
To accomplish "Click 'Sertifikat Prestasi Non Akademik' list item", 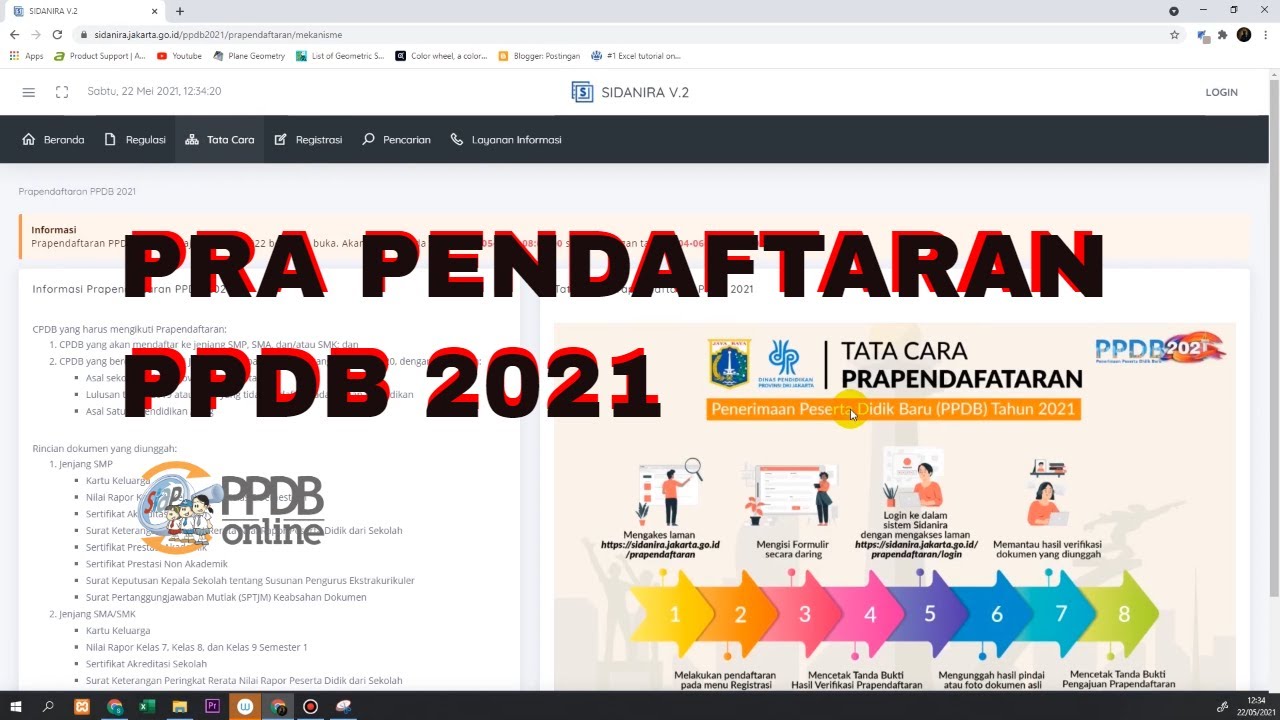I will click(157, 564).
